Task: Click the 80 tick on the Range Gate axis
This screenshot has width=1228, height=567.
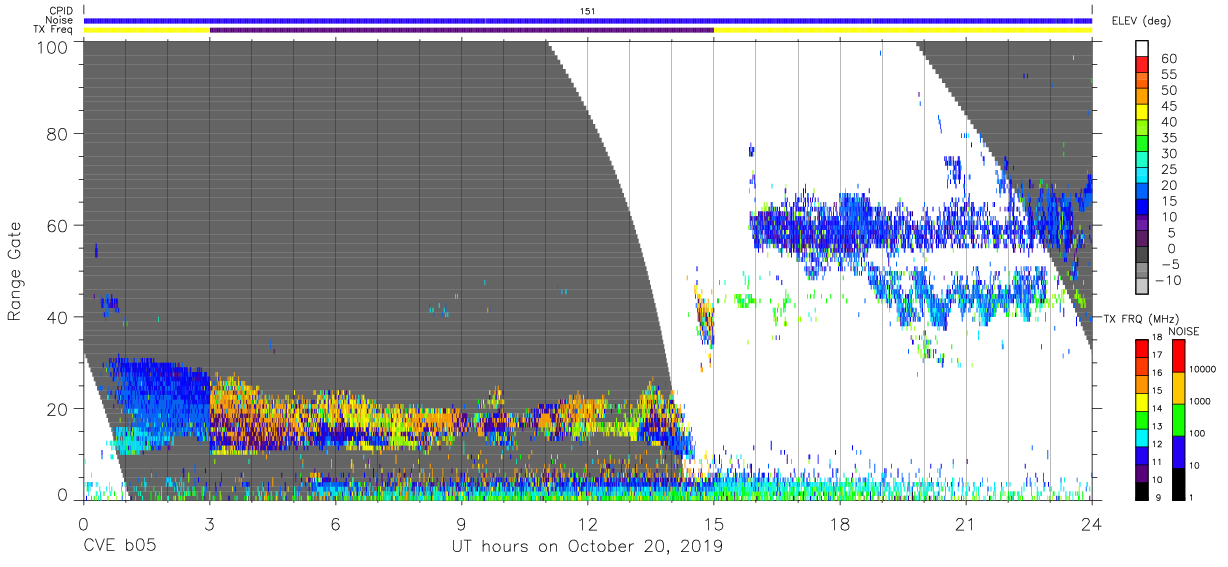Action: [x=58, y=133]
